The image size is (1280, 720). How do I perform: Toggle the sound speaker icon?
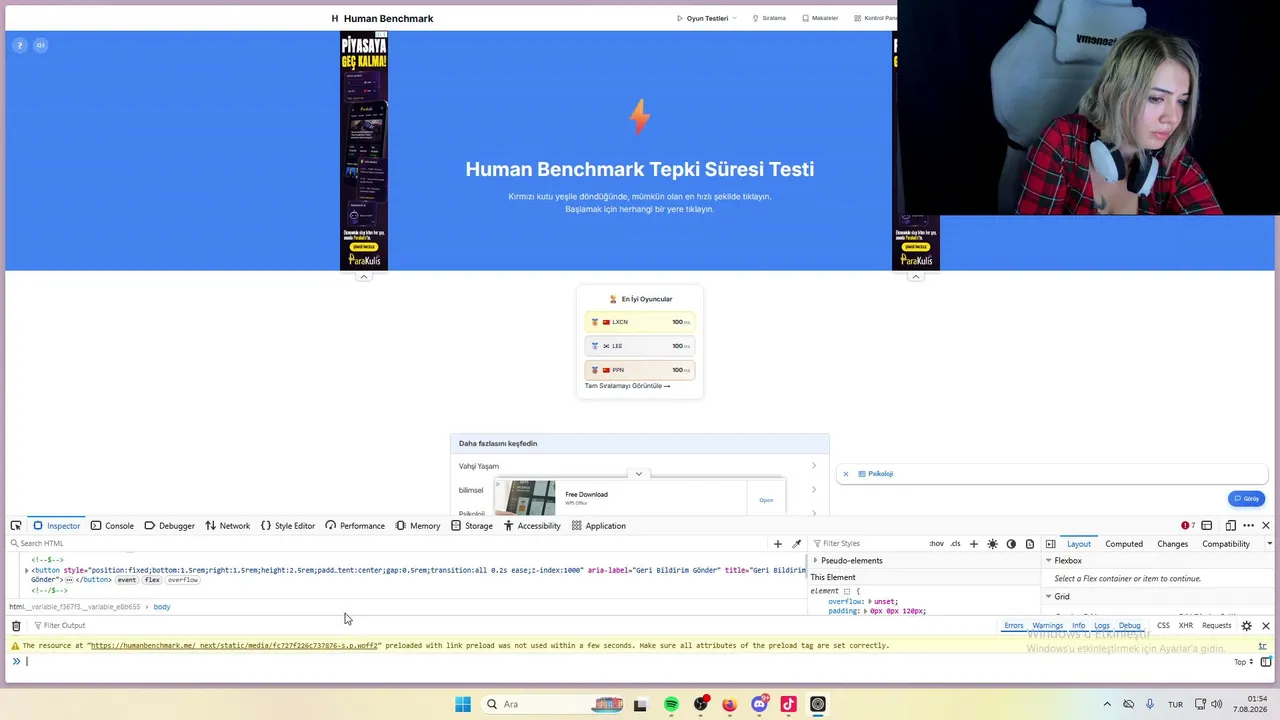(x=40, y=45)
